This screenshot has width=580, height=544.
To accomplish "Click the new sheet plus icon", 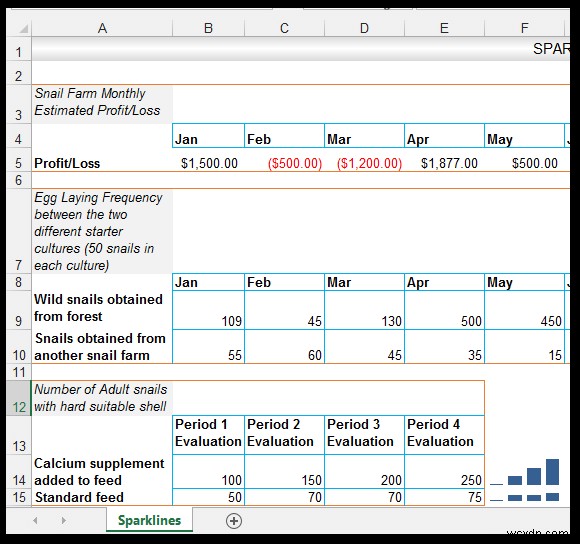I will [x=234, y=521].
